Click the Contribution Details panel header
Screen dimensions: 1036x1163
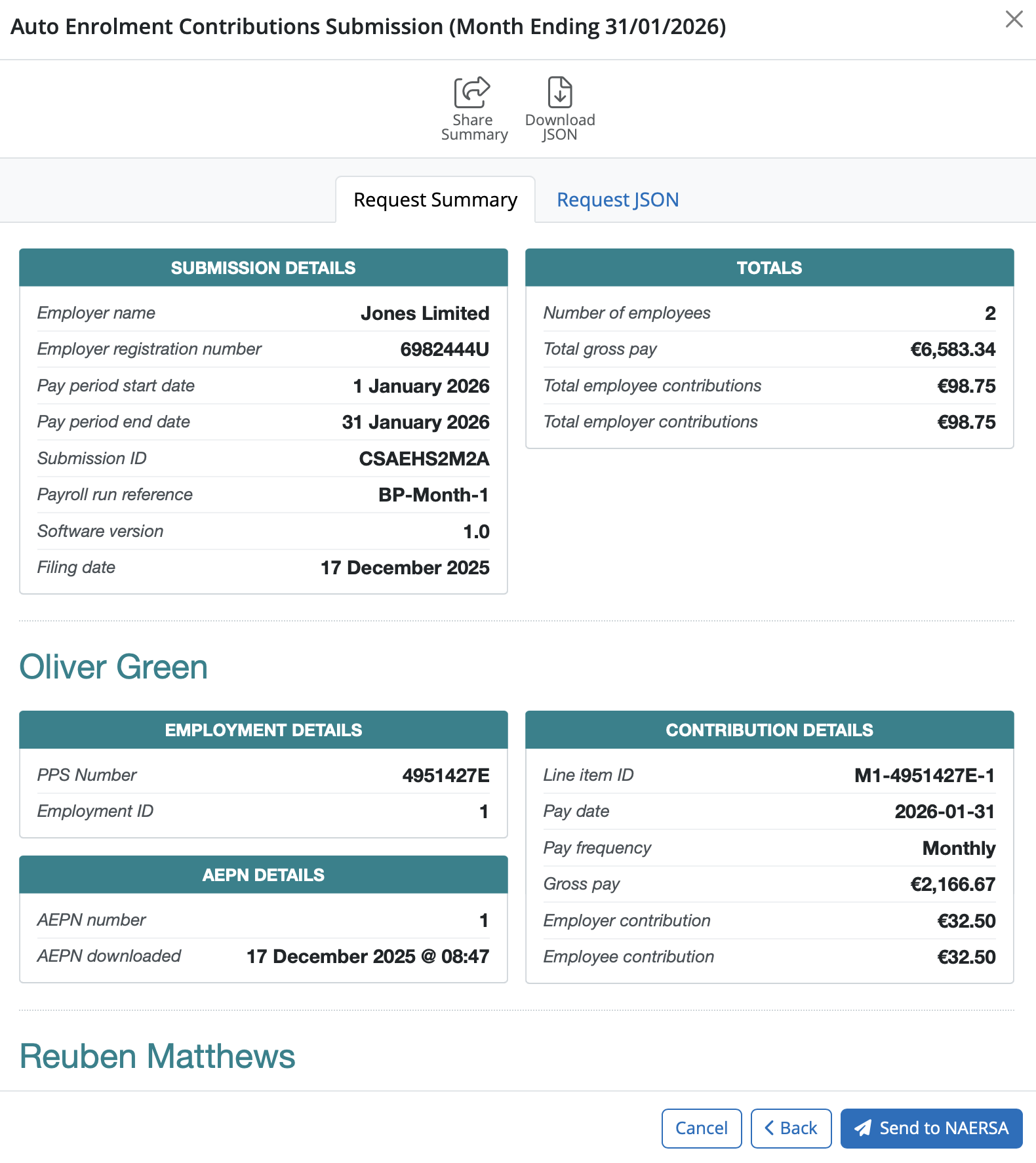click(x=769, y=730)
